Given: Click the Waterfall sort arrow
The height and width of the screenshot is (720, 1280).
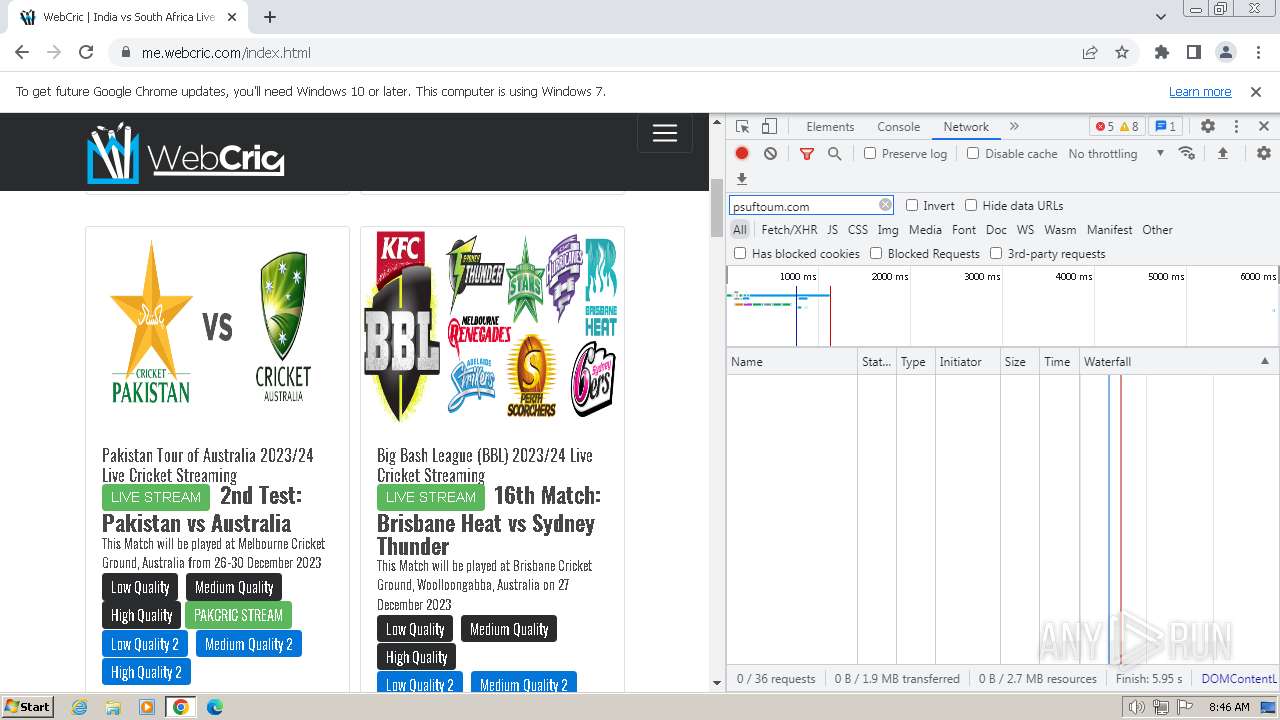Looking at the screenshot, I should point(1264,361).
